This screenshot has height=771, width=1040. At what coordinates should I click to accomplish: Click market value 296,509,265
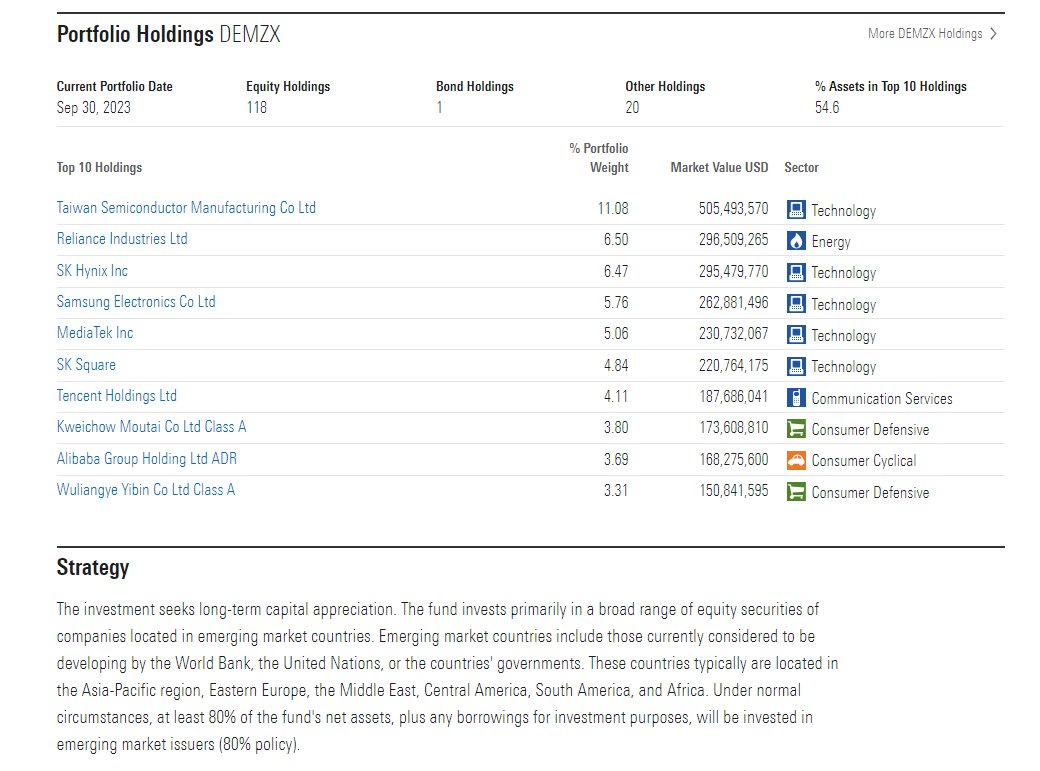point(734,240)
